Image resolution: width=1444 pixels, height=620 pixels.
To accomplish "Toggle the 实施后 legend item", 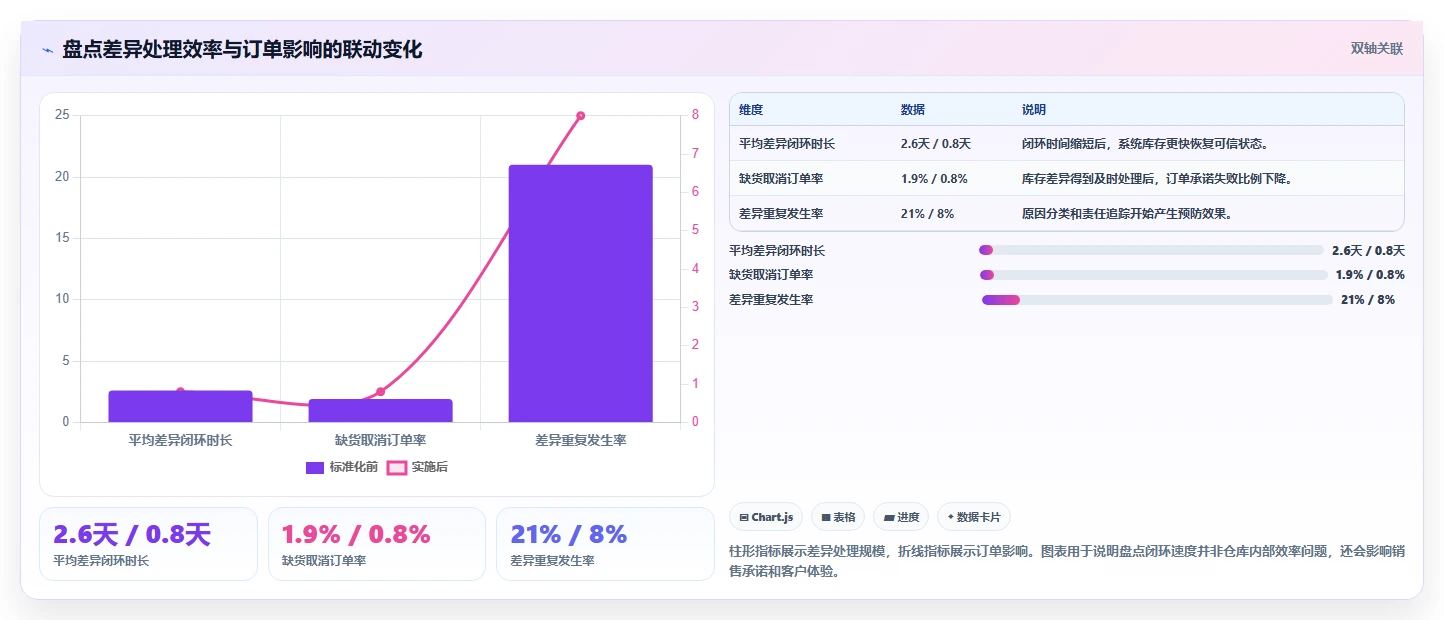I will 417,467.
